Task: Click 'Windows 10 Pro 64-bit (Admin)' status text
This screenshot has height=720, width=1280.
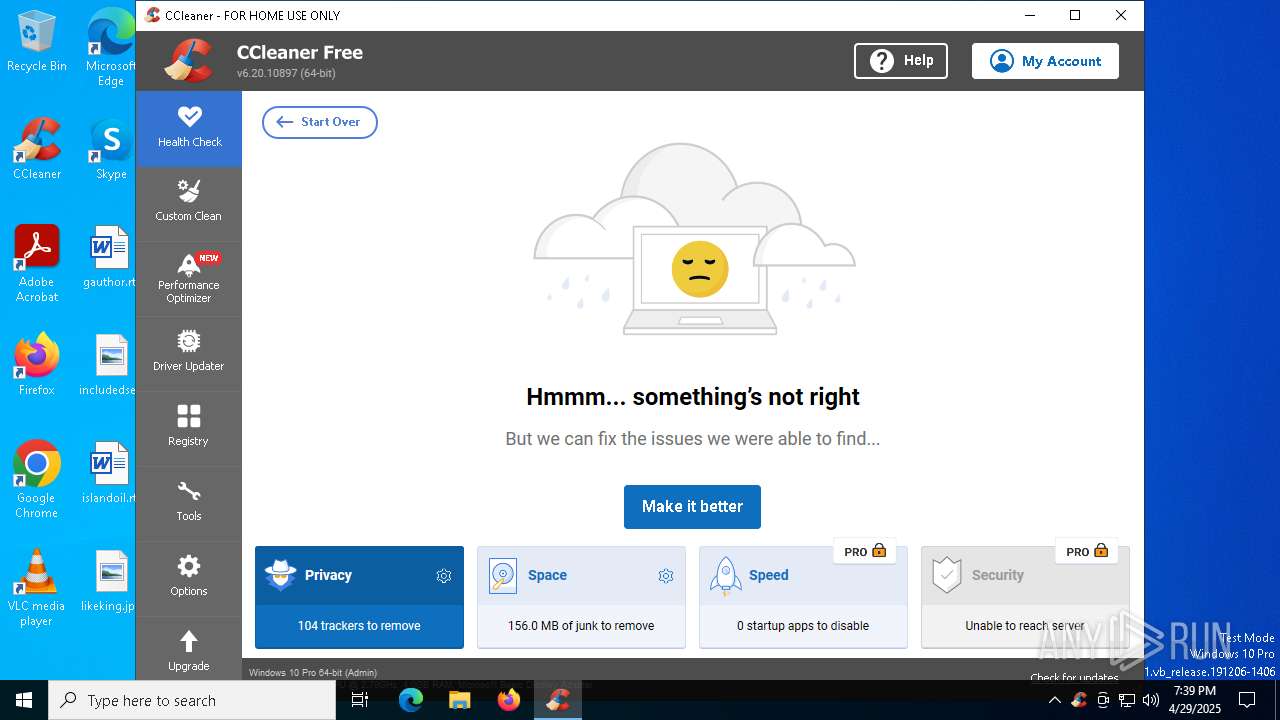Action: pyautogui.click(x=313, y=673)
